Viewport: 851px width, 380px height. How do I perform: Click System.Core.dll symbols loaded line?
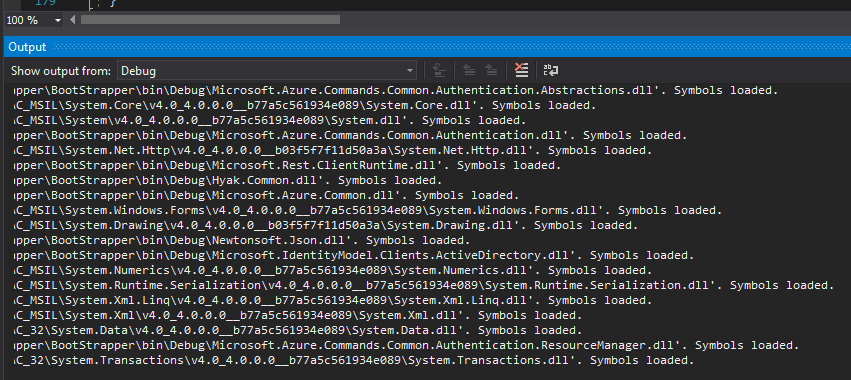tap(304, 105)
